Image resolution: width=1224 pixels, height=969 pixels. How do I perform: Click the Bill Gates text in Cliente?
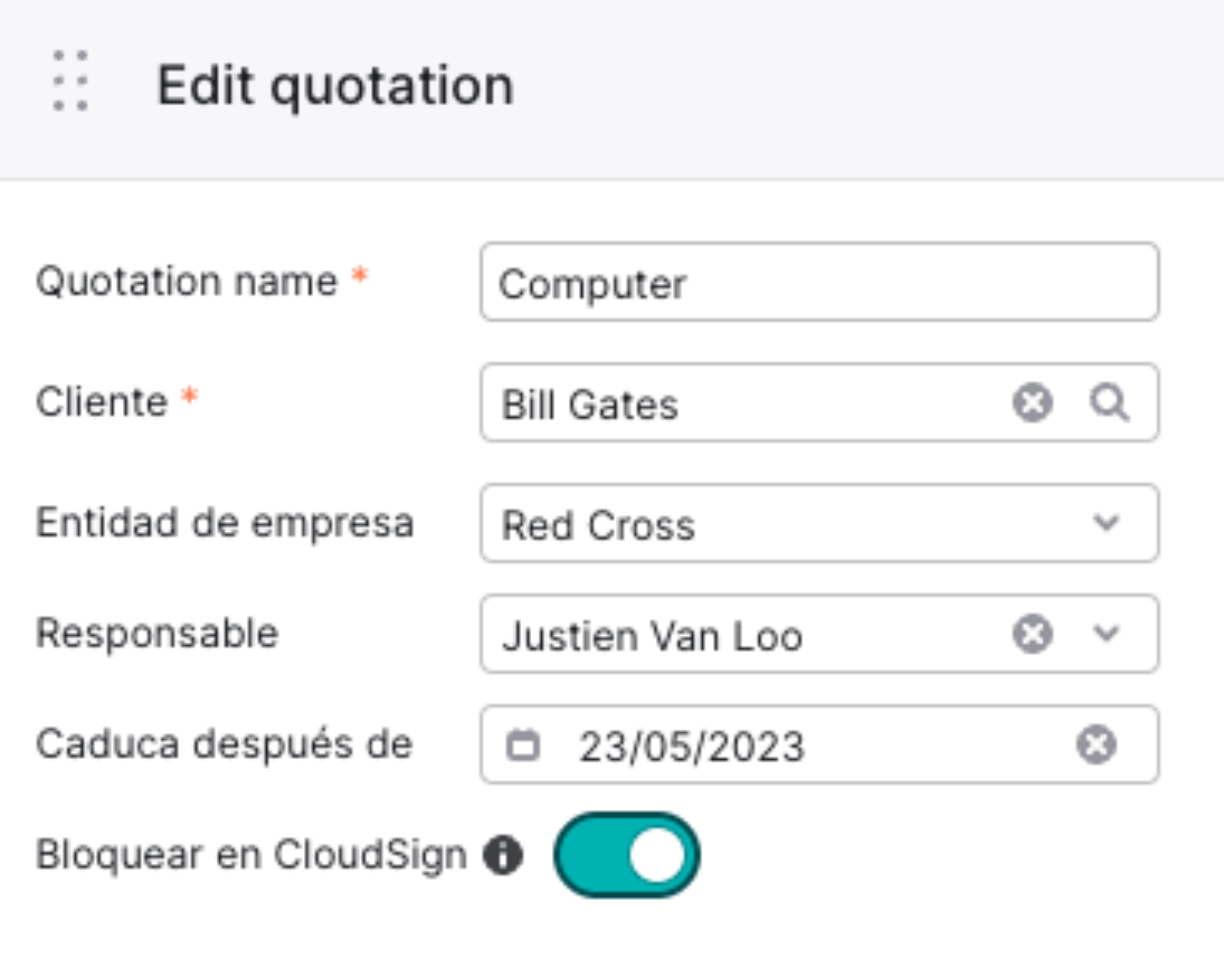[x=590, y=405]
